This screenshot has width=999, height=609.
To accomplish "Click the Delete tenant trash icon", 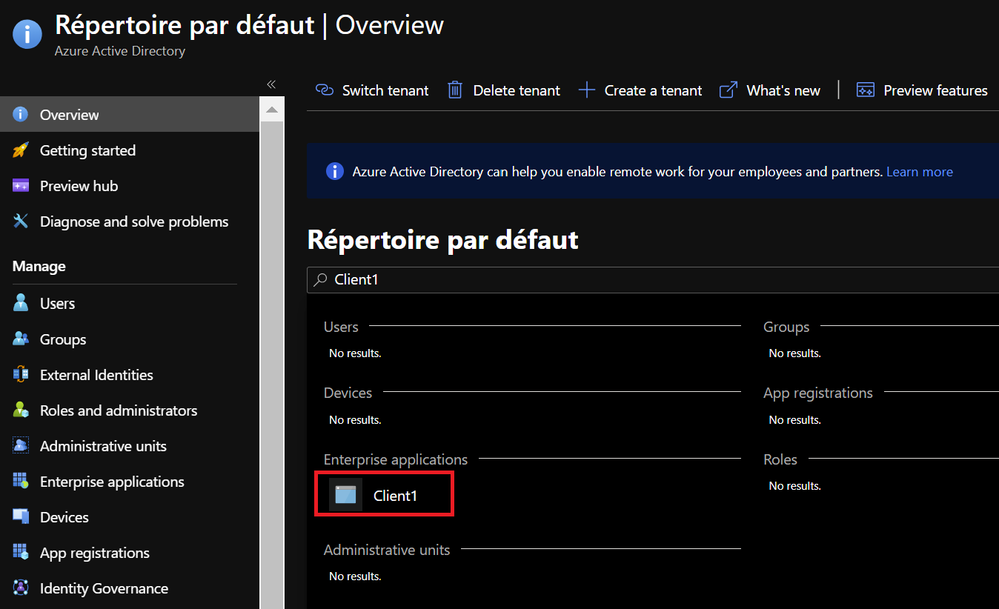I will 455,90.
